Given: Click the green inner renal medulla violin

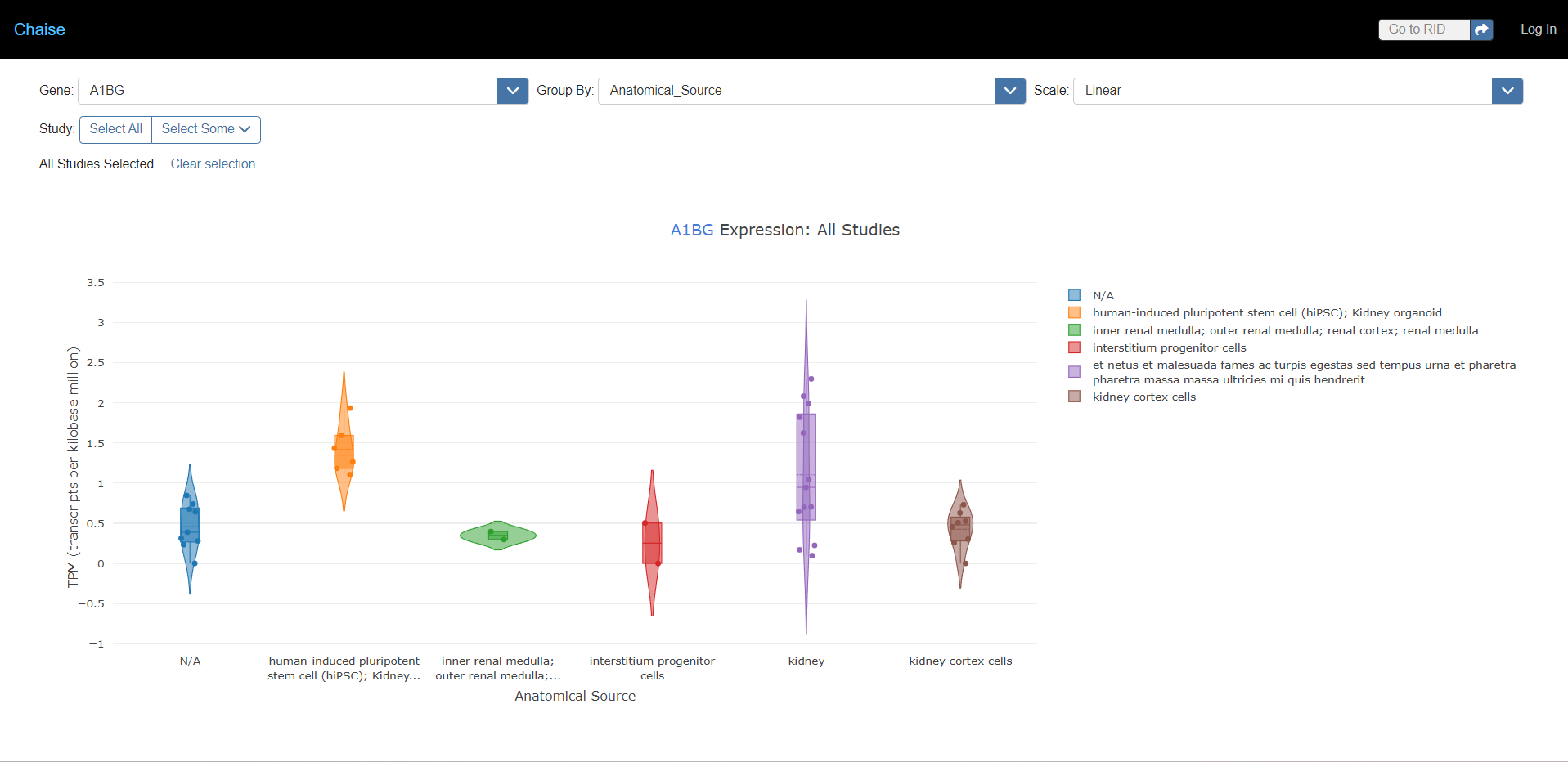Looking at the screenshot, I should click(497, 536).
